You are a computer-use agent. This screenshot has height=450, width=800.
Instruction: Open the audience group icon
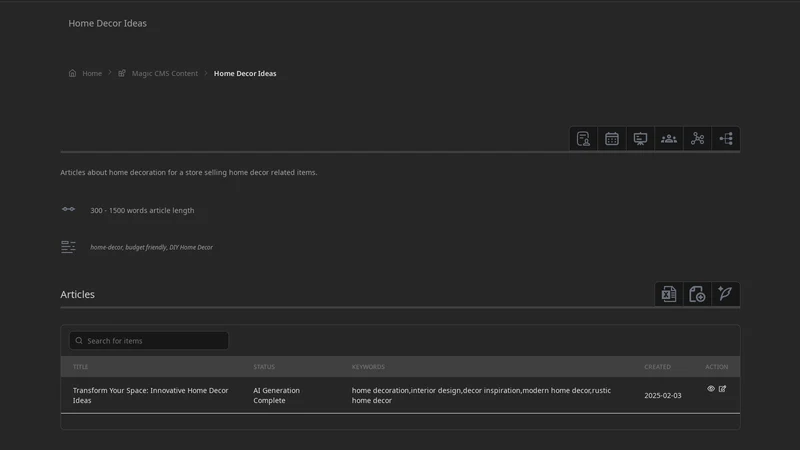669,139
